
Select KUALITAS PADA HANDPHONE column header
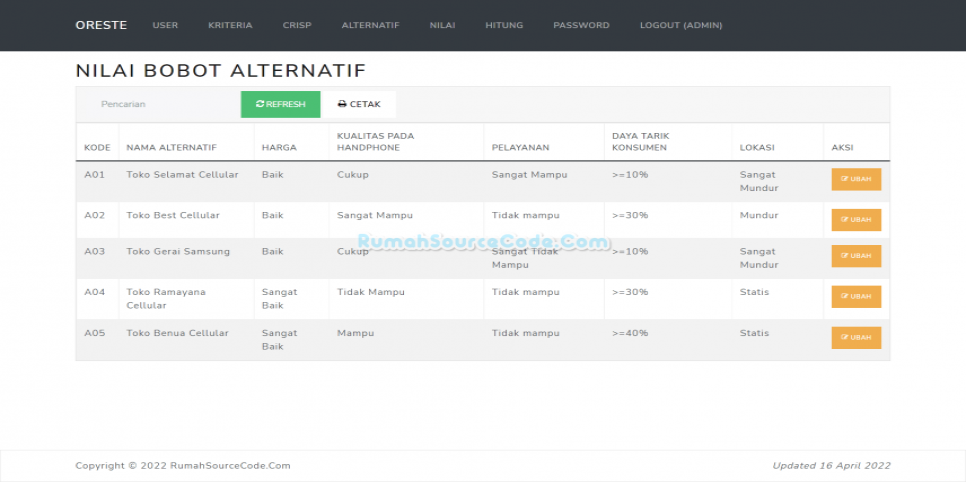(x=375, y=142)
